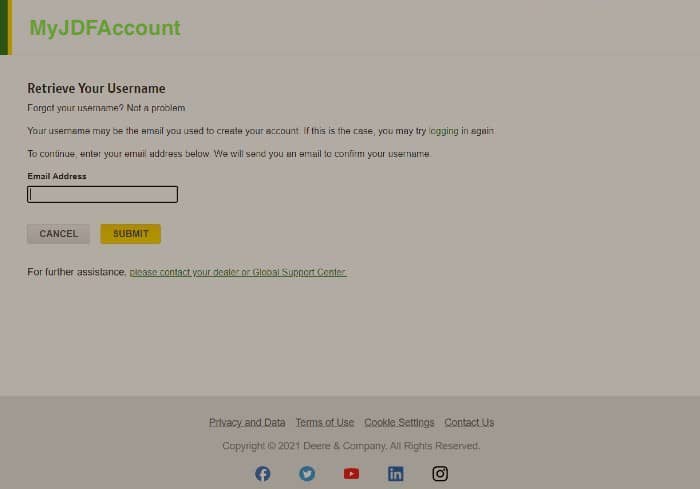
Task: Open the YouTube social icon
Action: (x=351, y=473)
